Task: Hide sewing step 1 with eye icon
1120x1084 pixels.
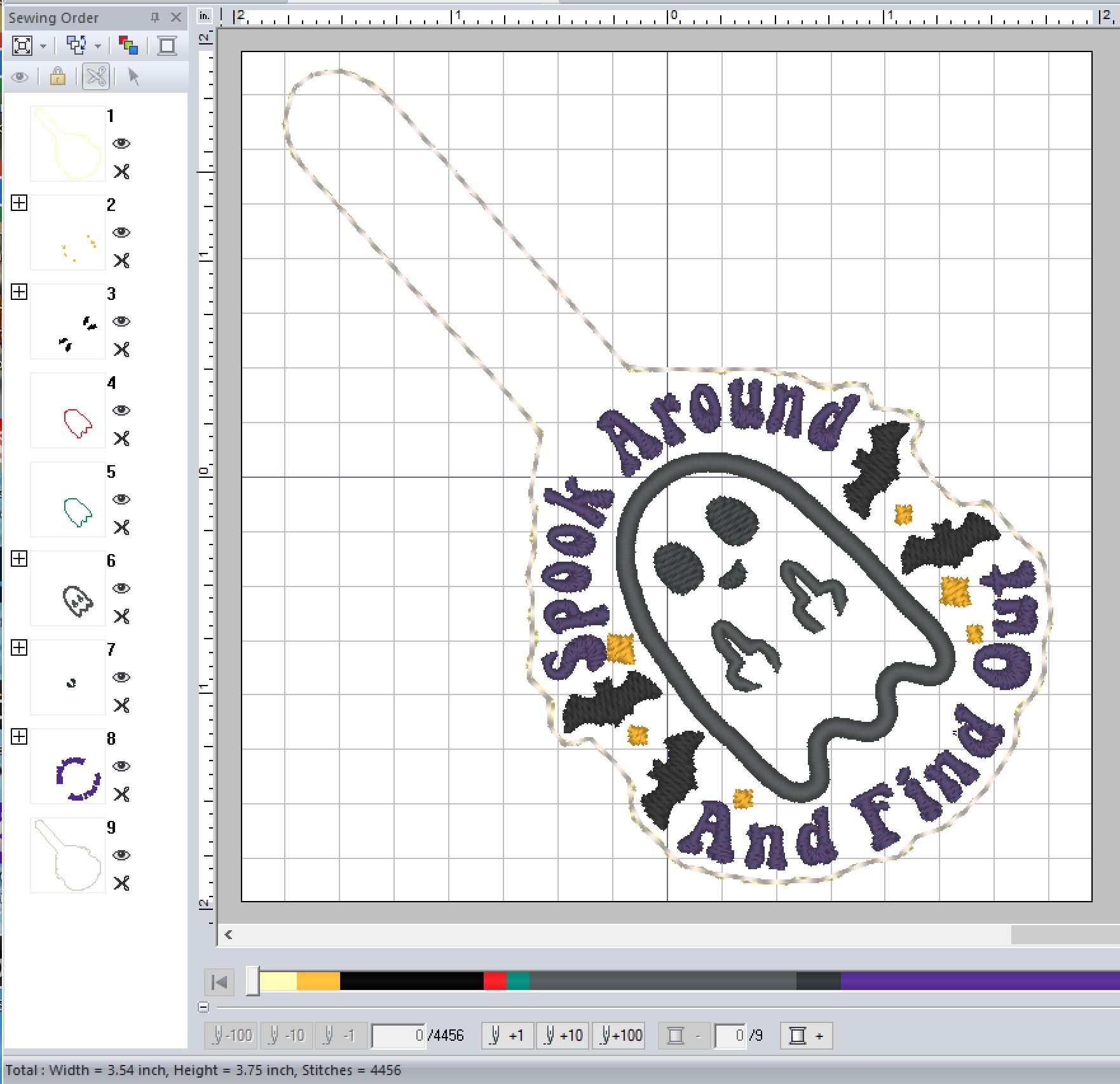Action: (x=121, y=144)
